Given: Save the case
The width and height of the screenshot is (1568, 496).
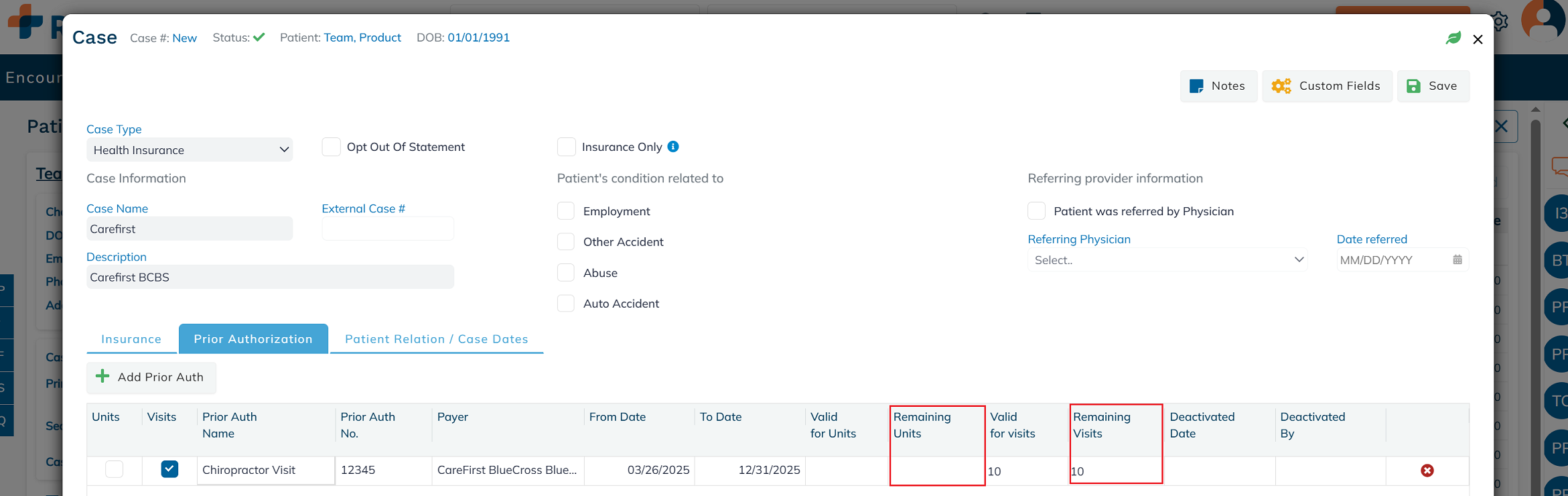Looking at the screenshot, I should (x=1433, y=86).
